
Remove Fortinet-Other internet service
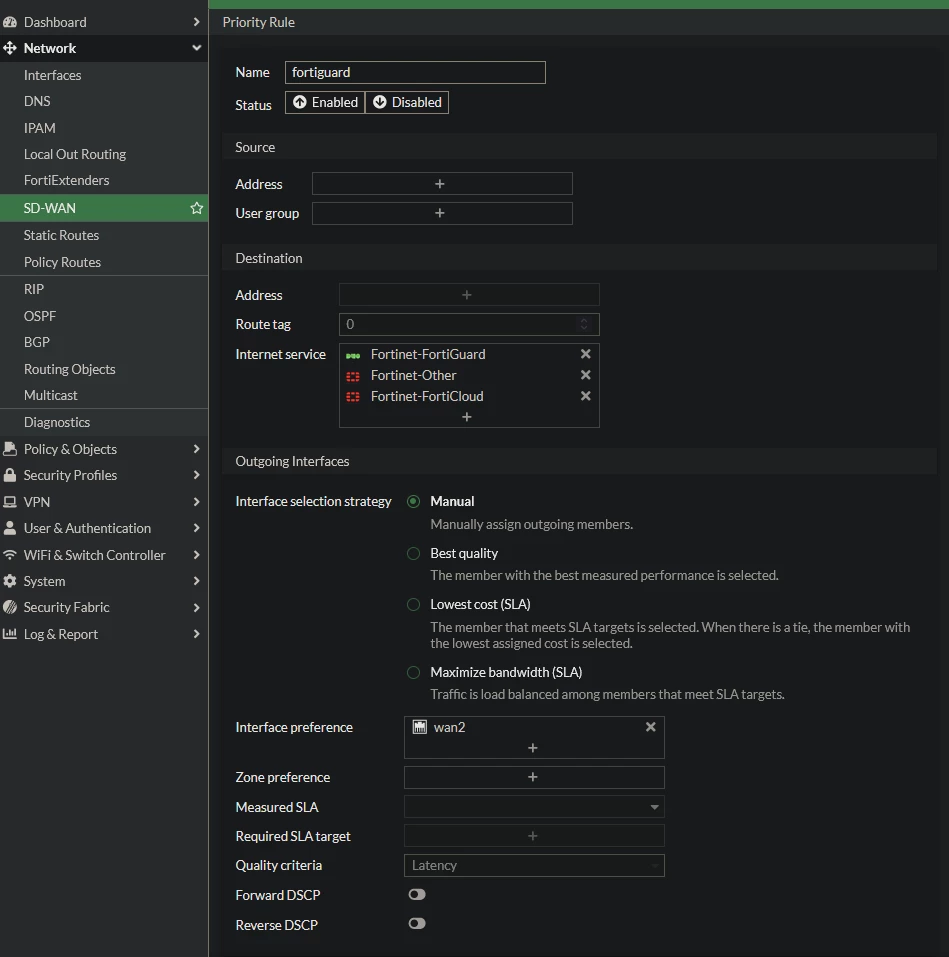586,375
